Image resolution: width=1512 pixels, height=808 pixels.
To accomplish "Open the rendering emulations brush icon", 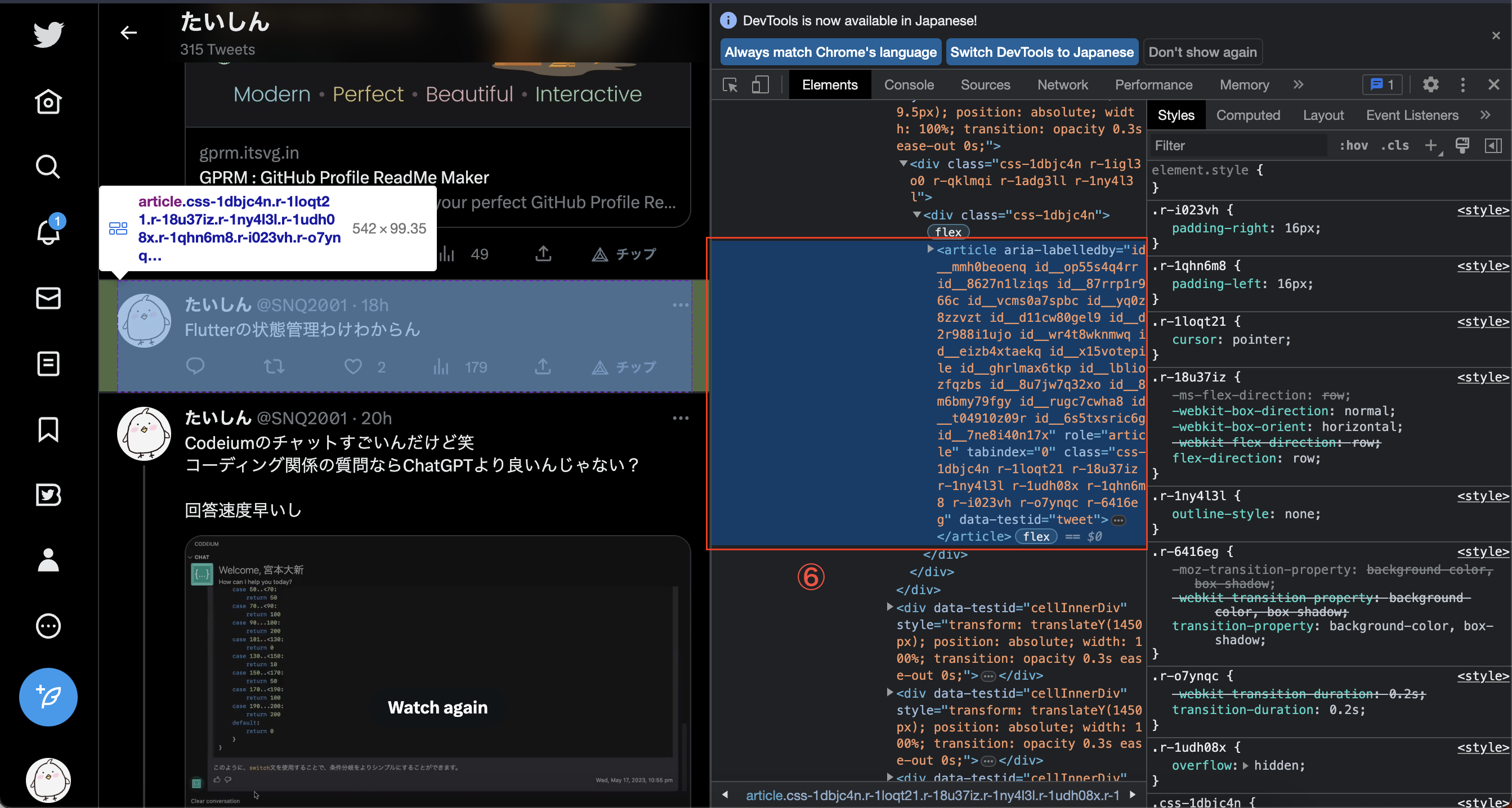I will pos(1462,146).
